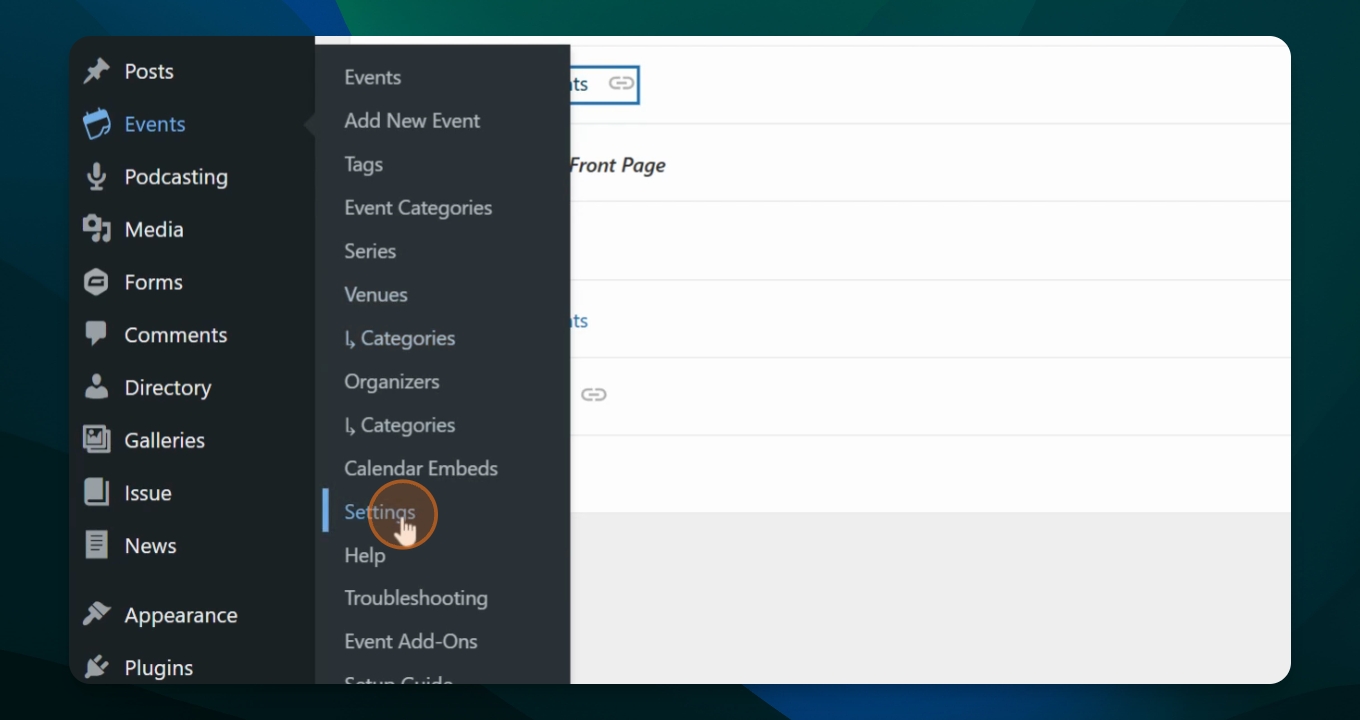Open Series in the Events submenu
This screenshot has height=720, width=1360.
pos(370,251)
